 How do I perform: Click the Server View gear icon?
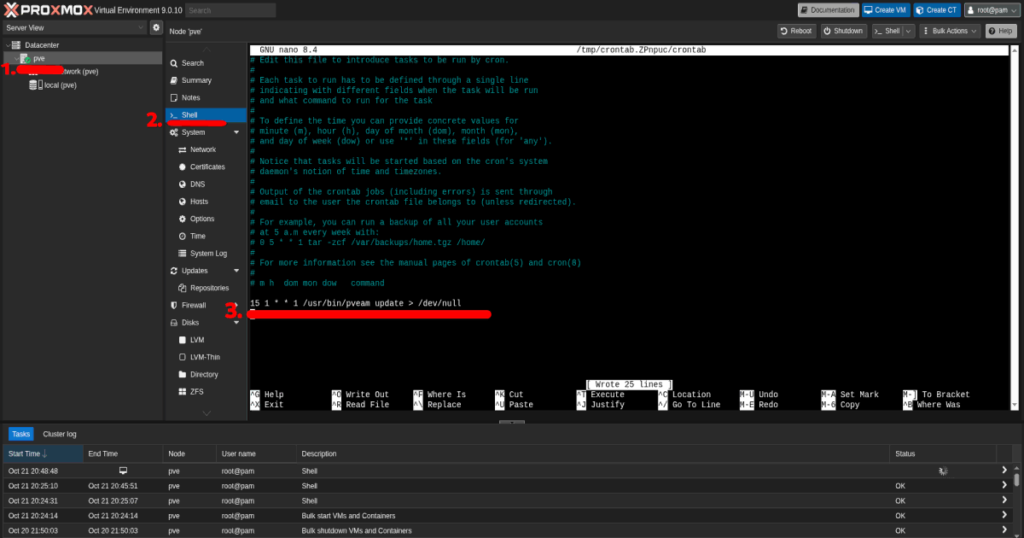point(156,28)
